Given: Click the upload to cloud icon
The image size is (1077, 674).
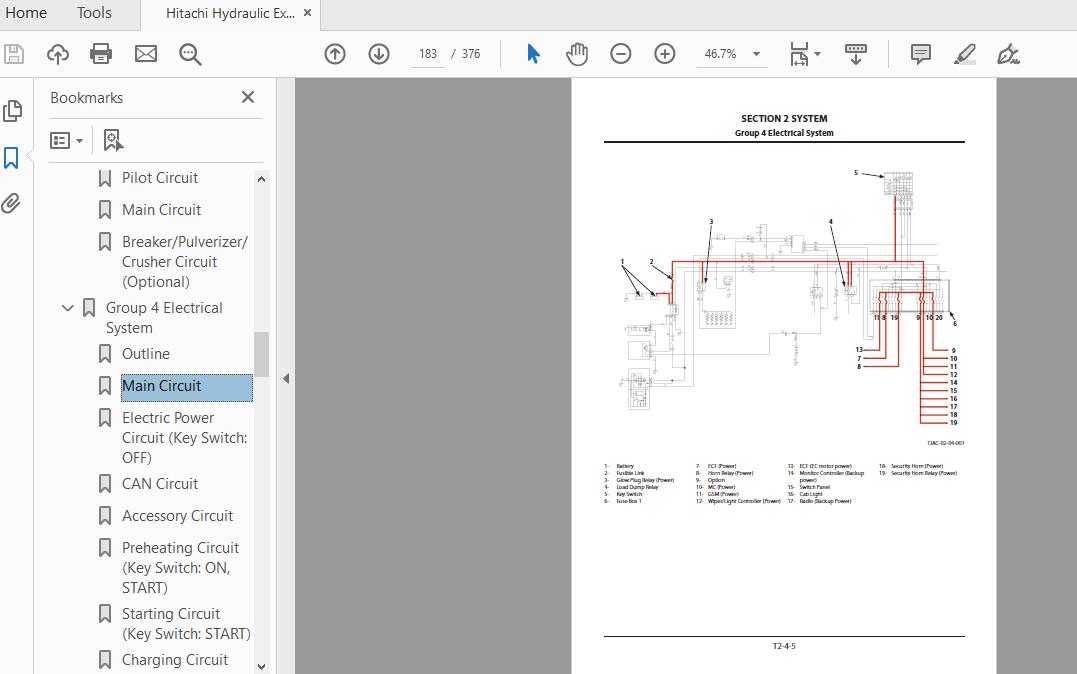Looking at the screenshot, I should click(x=58, y=54).
